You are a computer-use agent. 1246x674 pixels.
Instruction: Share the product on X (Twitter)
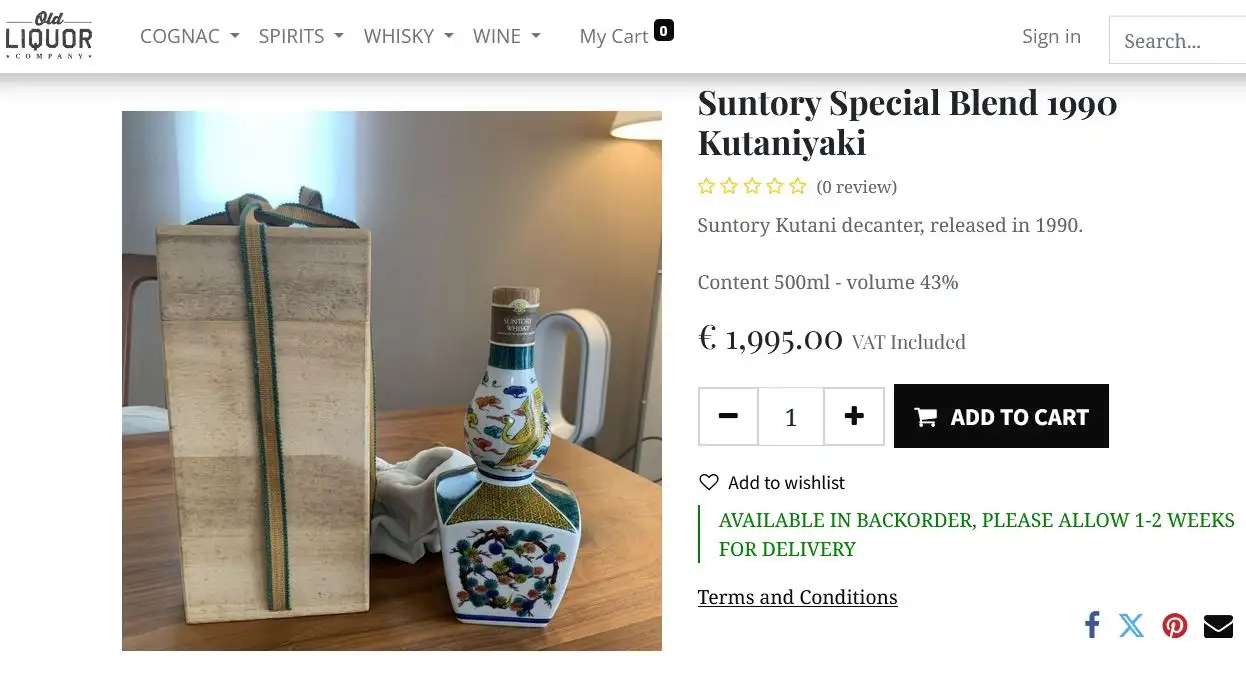(1132, 625)
